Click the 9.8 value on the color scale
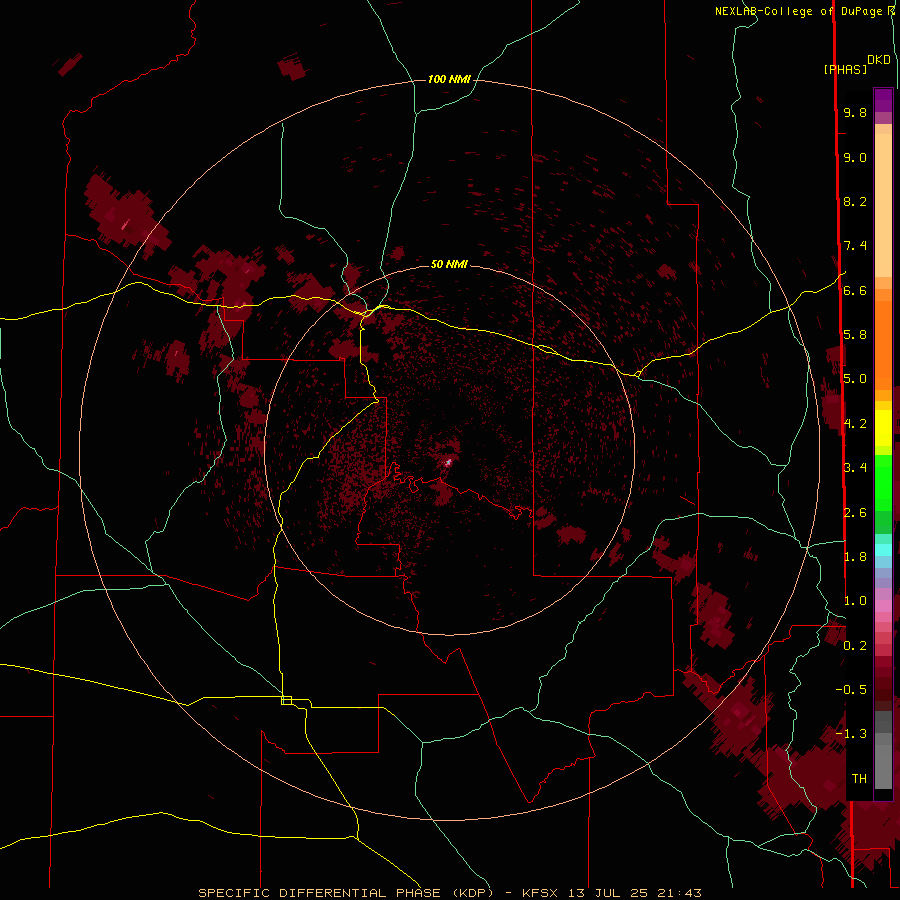Viewport: 900px width, 900px height. tap(855, 113)
